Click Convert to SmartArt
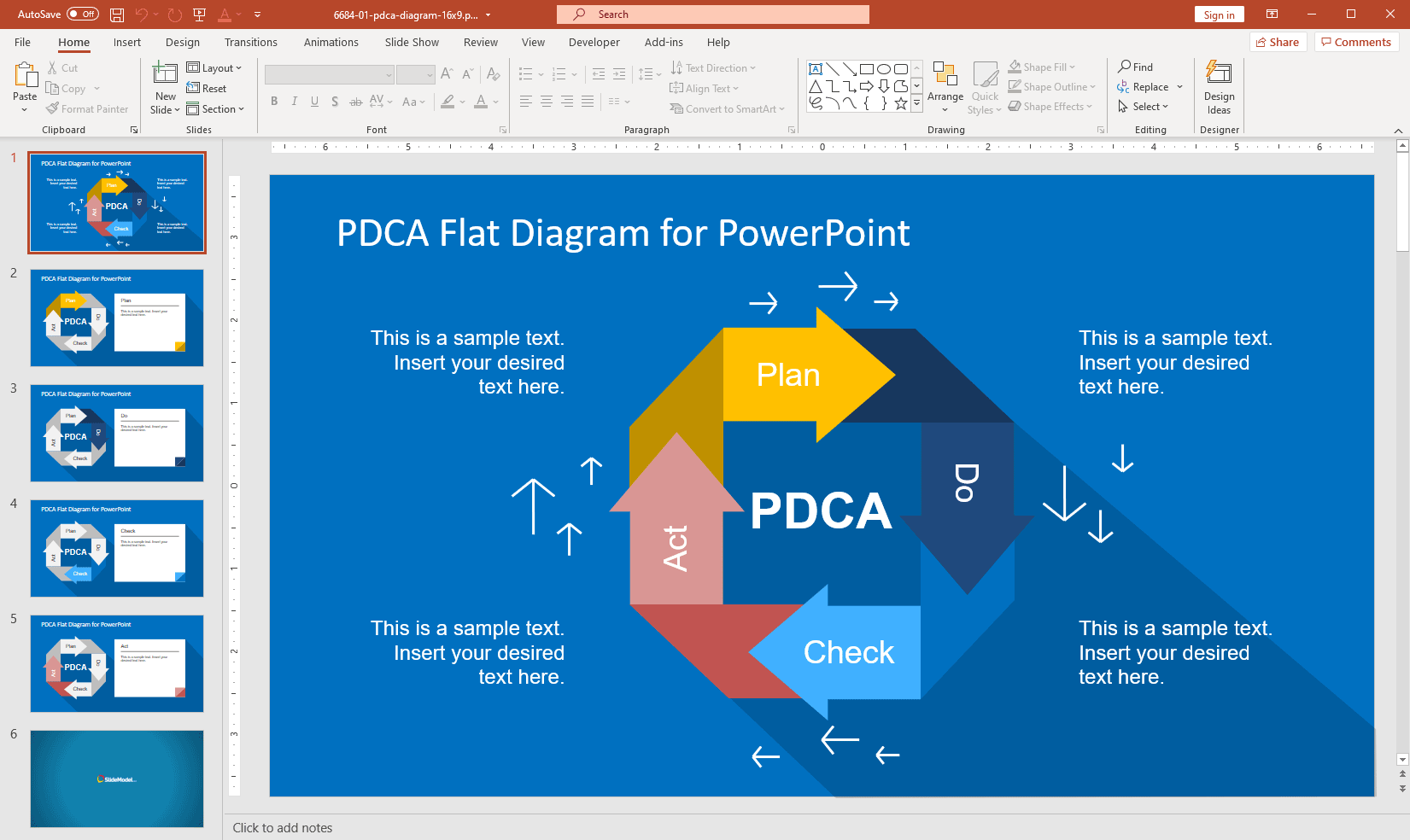Viewport: 1410px width, 840px height. tap(728, 108)
